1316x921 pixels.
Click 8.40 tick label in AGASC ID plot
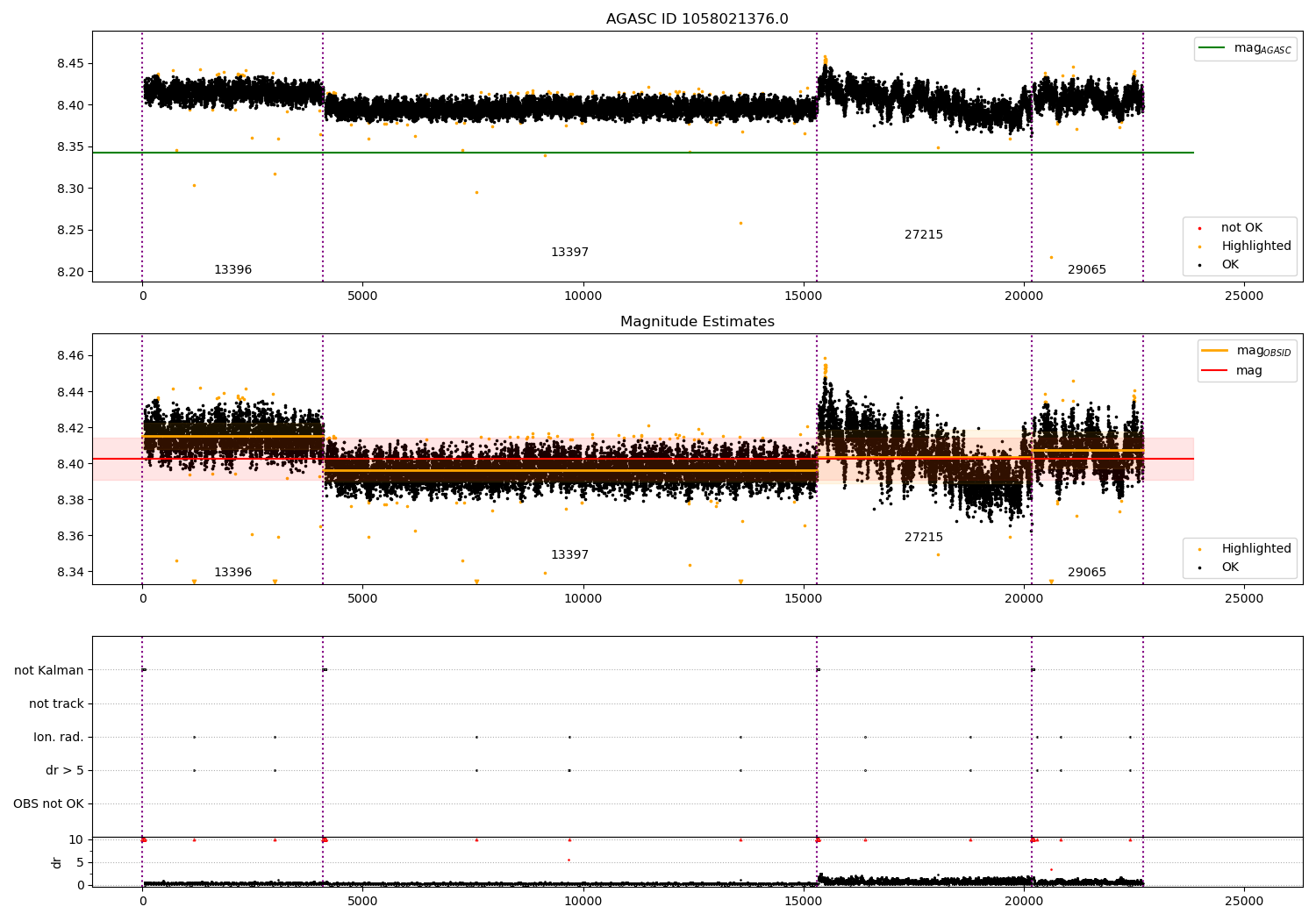tap(69, 105)
